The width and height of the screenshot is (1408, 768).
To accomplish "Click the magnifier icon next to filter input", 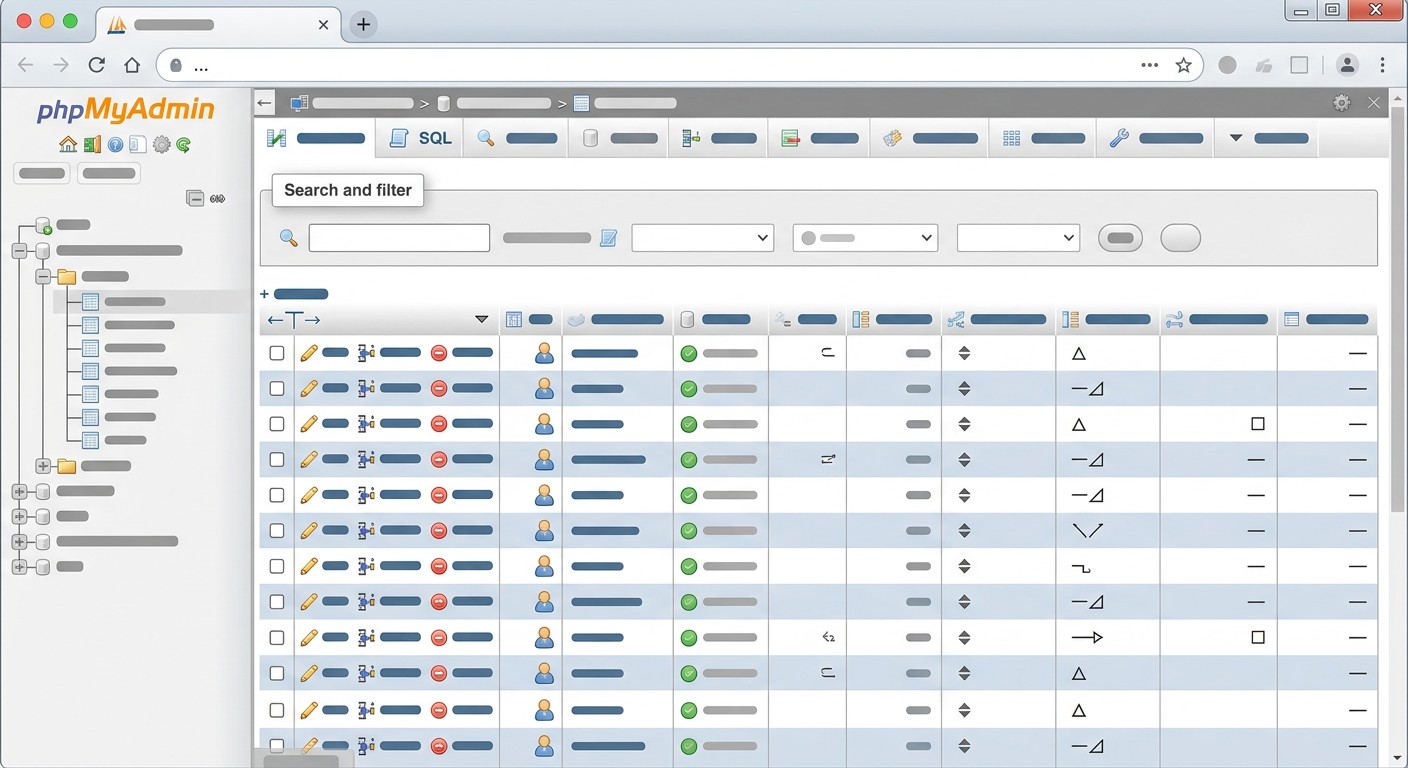I will [289, 238].
